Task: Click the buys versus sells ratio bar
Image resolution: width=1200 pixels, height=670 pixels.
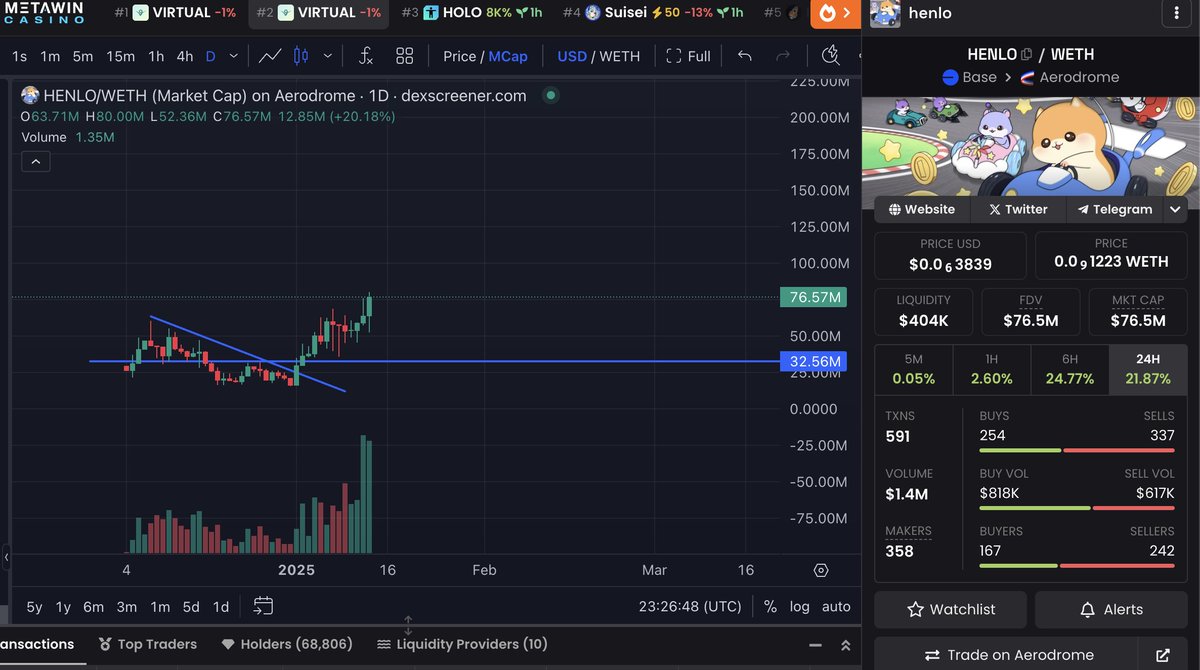Action: click(1076, 451)
